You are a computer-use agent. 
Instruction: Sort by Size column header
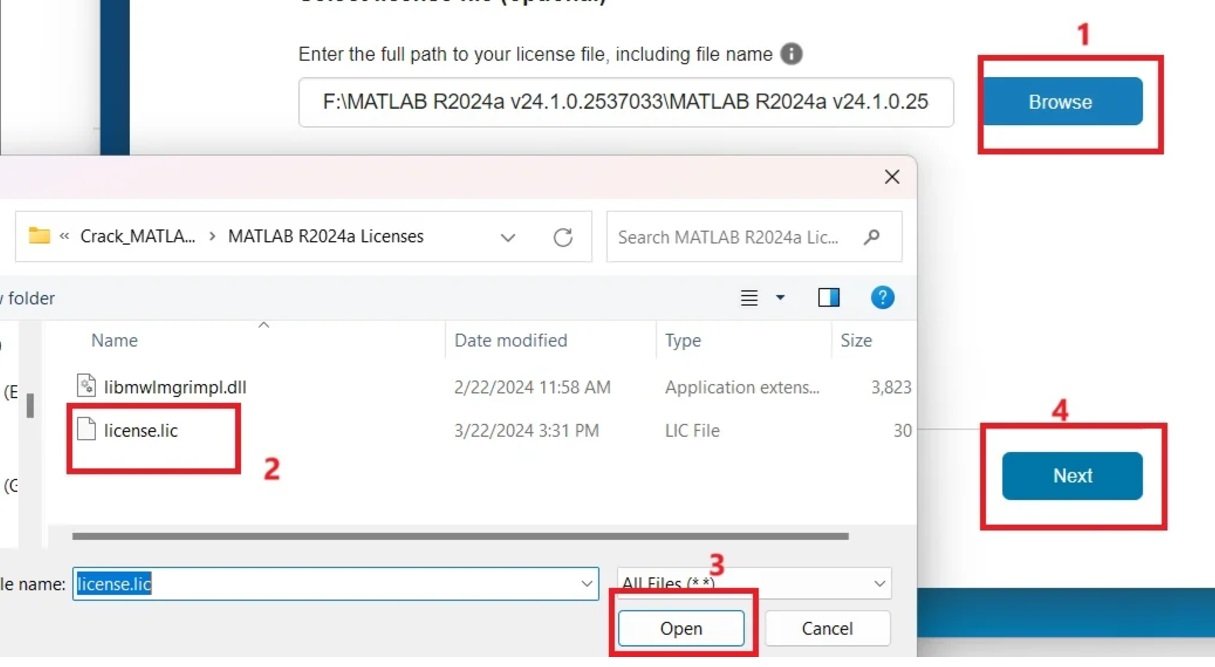pos(856,340)
